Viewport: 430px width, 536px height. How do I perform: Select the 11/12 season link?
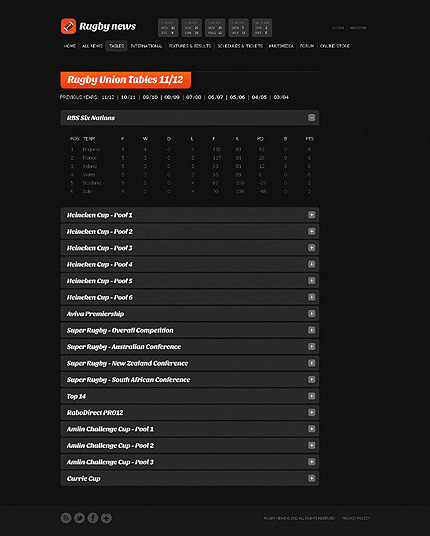[x=108, y=97]
